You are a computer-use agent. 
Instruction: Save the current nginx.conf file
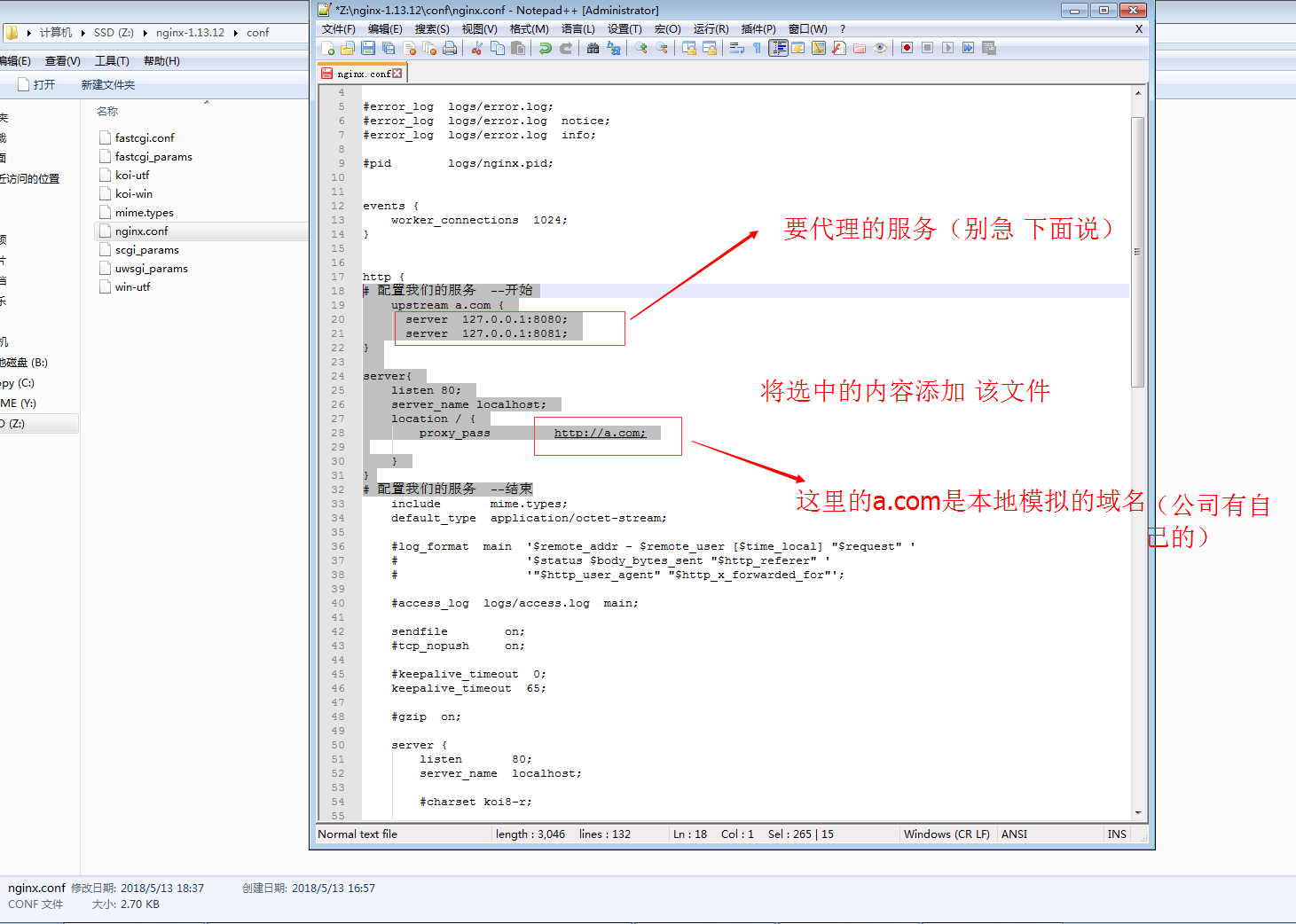coord(368,48)
